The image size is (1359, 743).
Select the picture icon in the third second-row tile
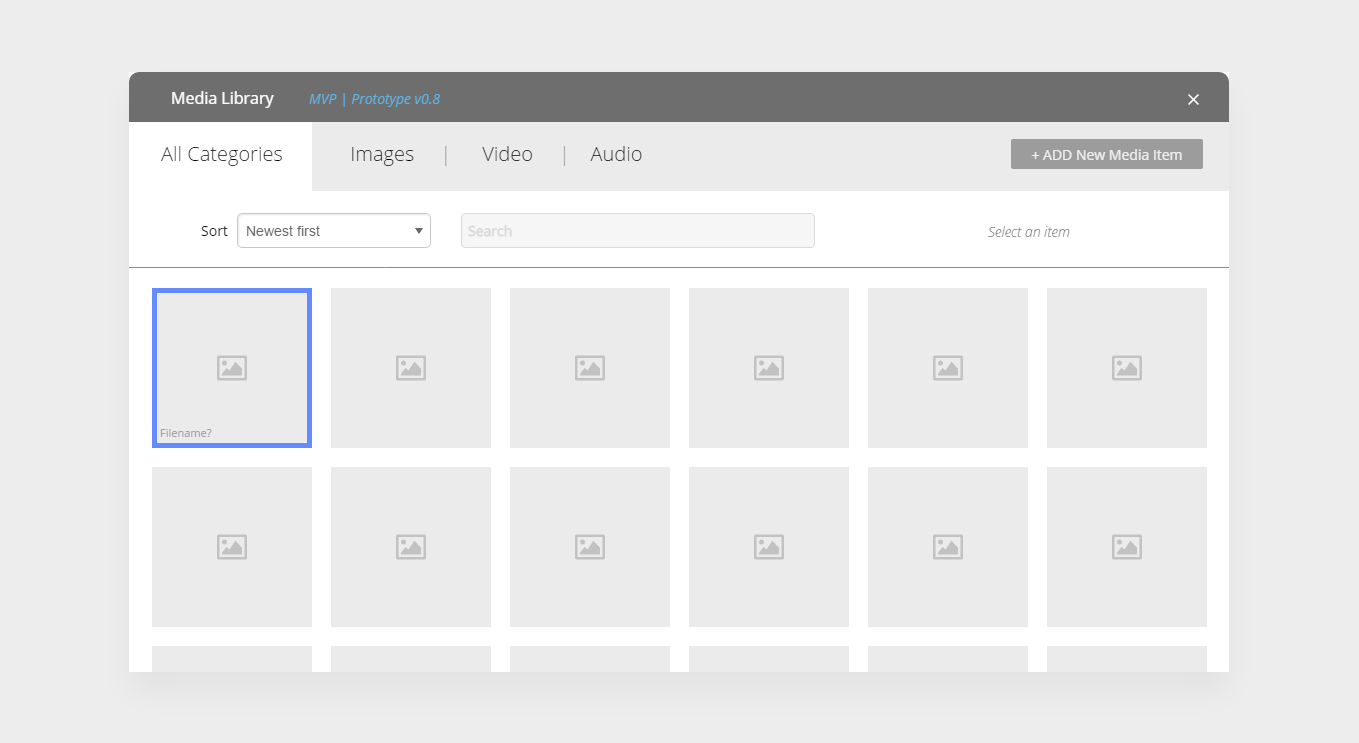point(589,546)
